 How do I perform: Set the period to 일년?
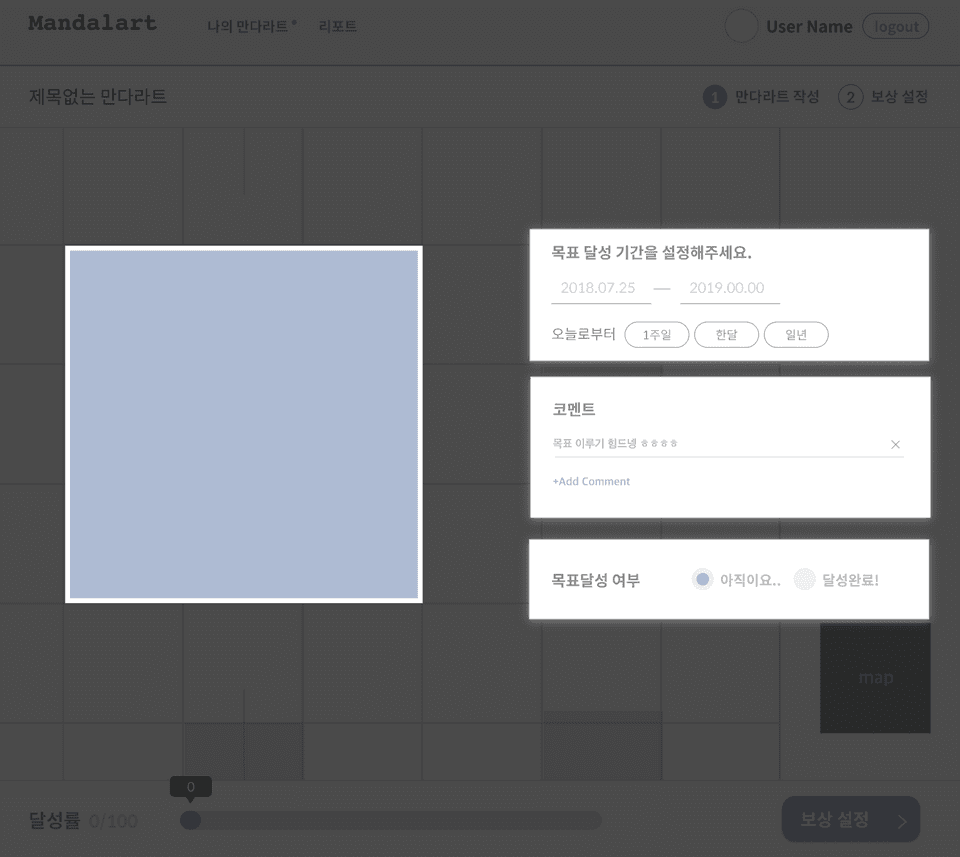pyautogui.click(x=796, y=335)
